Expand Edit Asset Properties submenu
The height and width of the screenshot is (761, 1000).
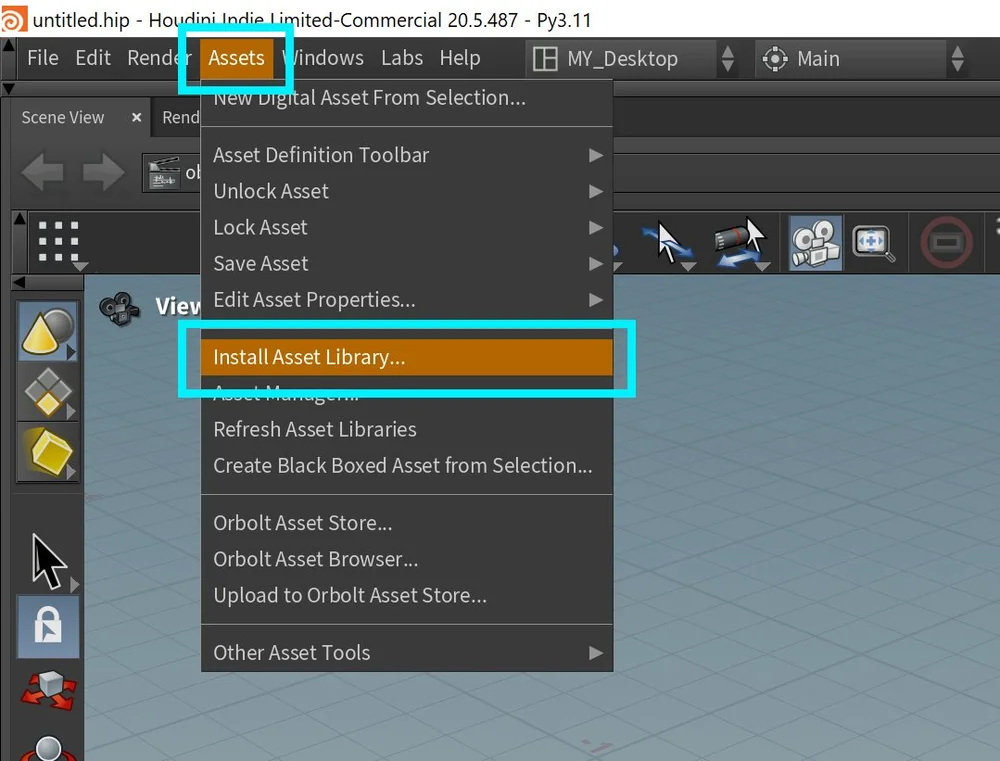(x=407, y=300)
